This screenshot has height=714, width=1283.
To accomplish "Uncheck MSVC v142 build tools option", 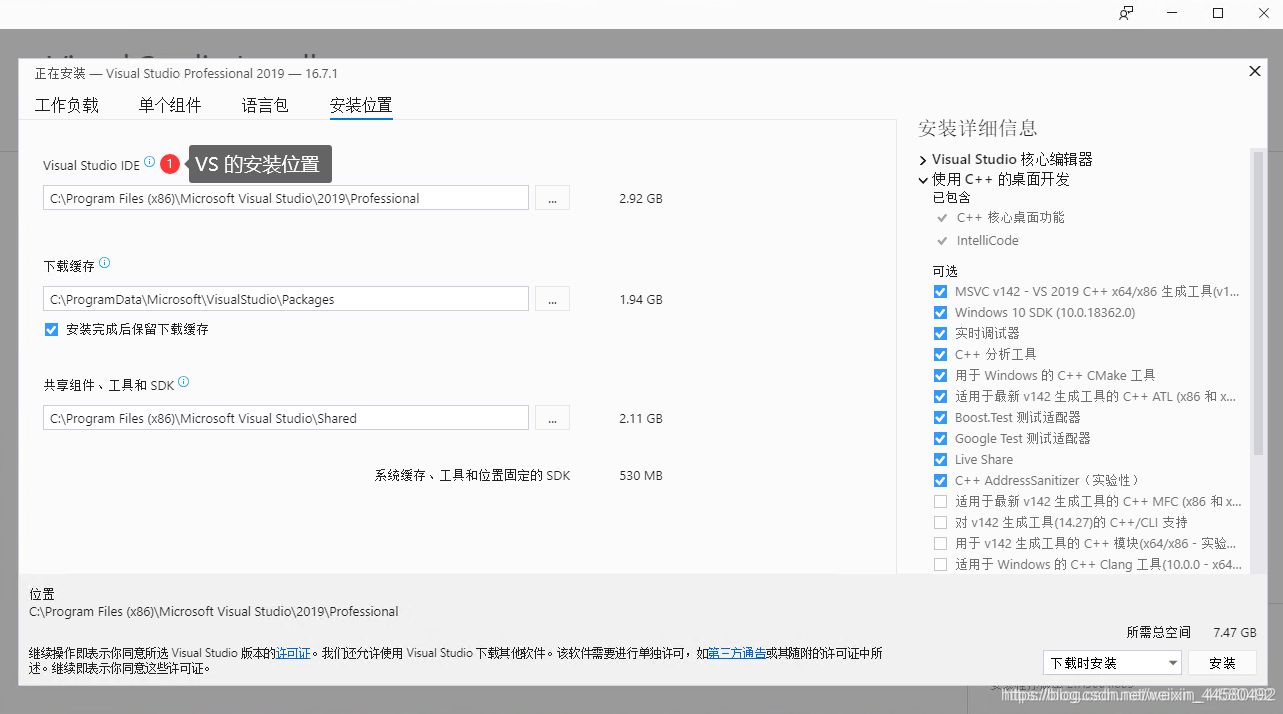I will click(x=940, y=292).
